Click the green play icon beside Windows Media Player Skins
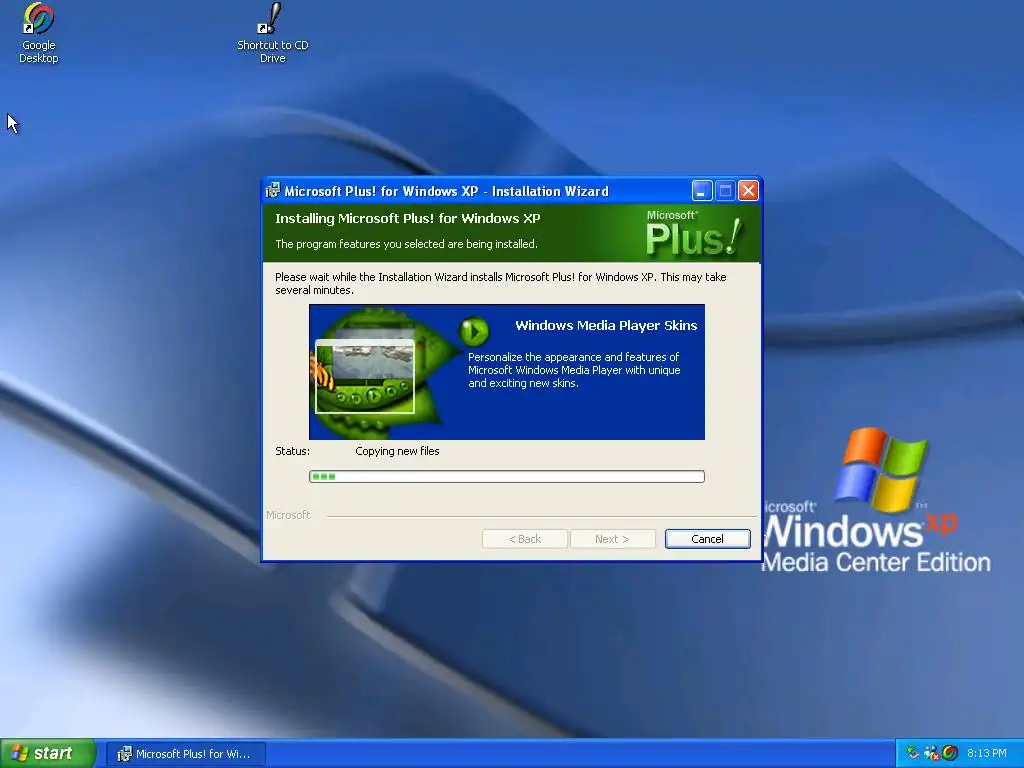Viewport: 1024px width, 768px height. 473,331
